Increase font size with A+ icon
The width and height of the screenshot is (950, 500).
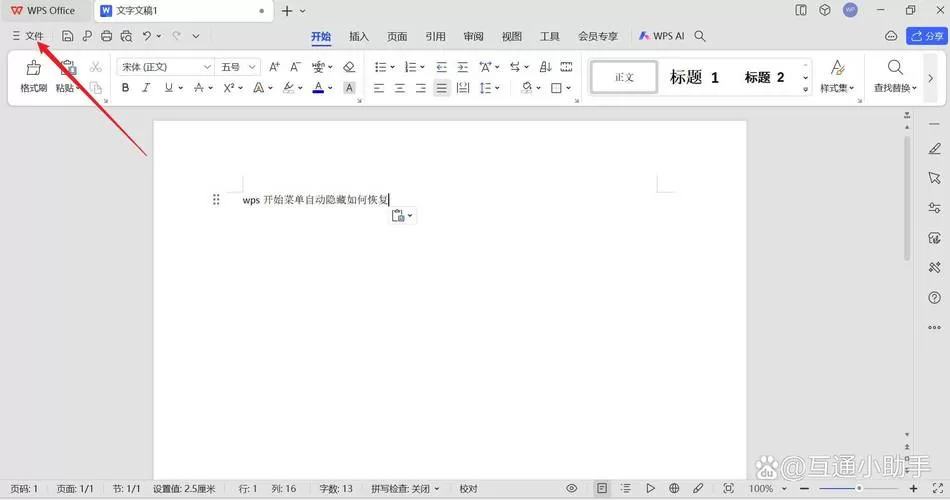274,67
